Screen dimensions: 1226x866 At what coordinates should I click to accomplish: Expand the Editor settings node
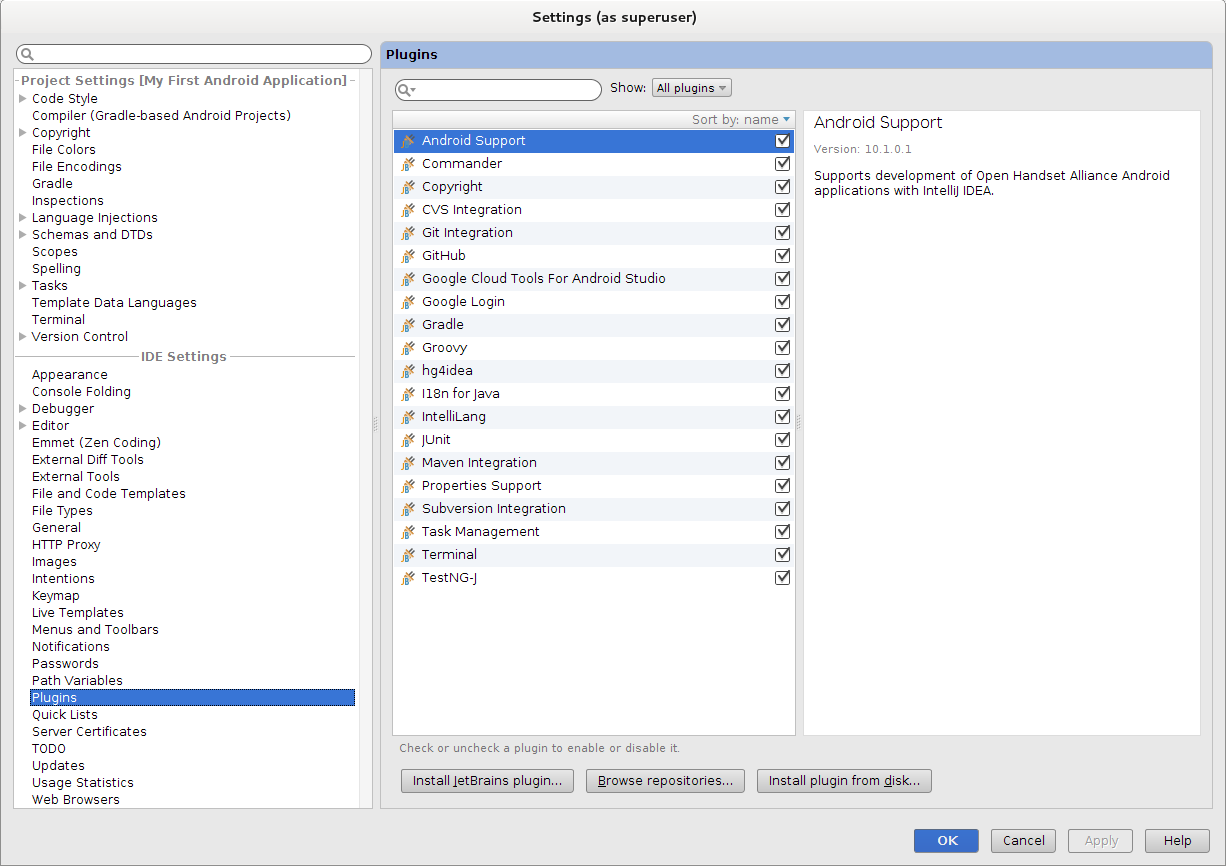point(23,426)
